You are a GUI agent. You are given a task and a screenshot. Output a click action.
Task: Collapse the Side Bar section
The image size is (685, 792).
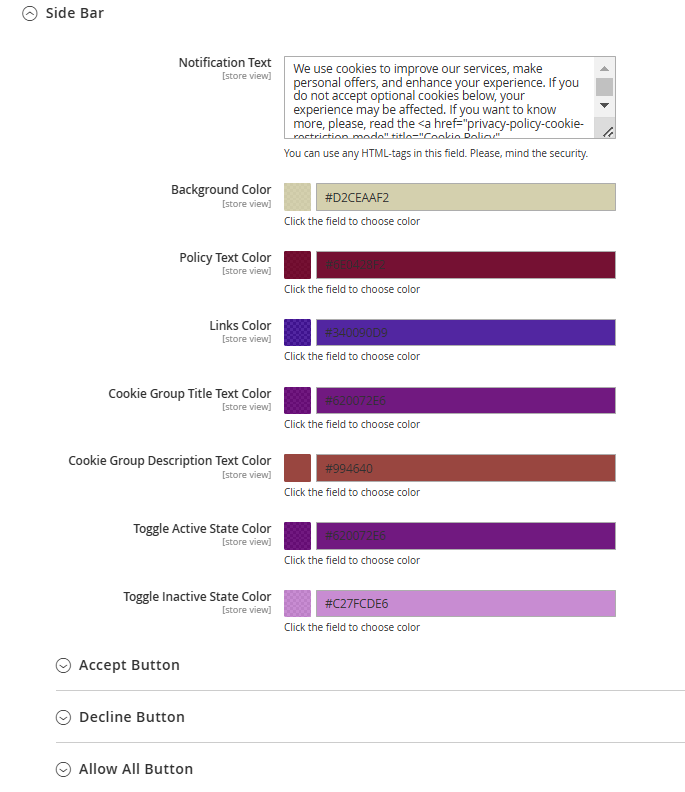tap(63, 13)
